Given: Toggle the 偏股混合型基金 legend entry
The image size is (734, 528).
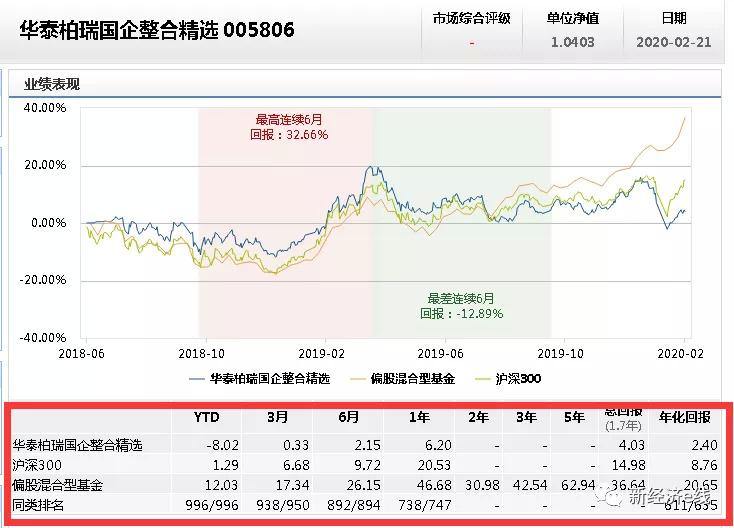Looking at the screenshot, I should pyautogui.click(x=403, y=378).
